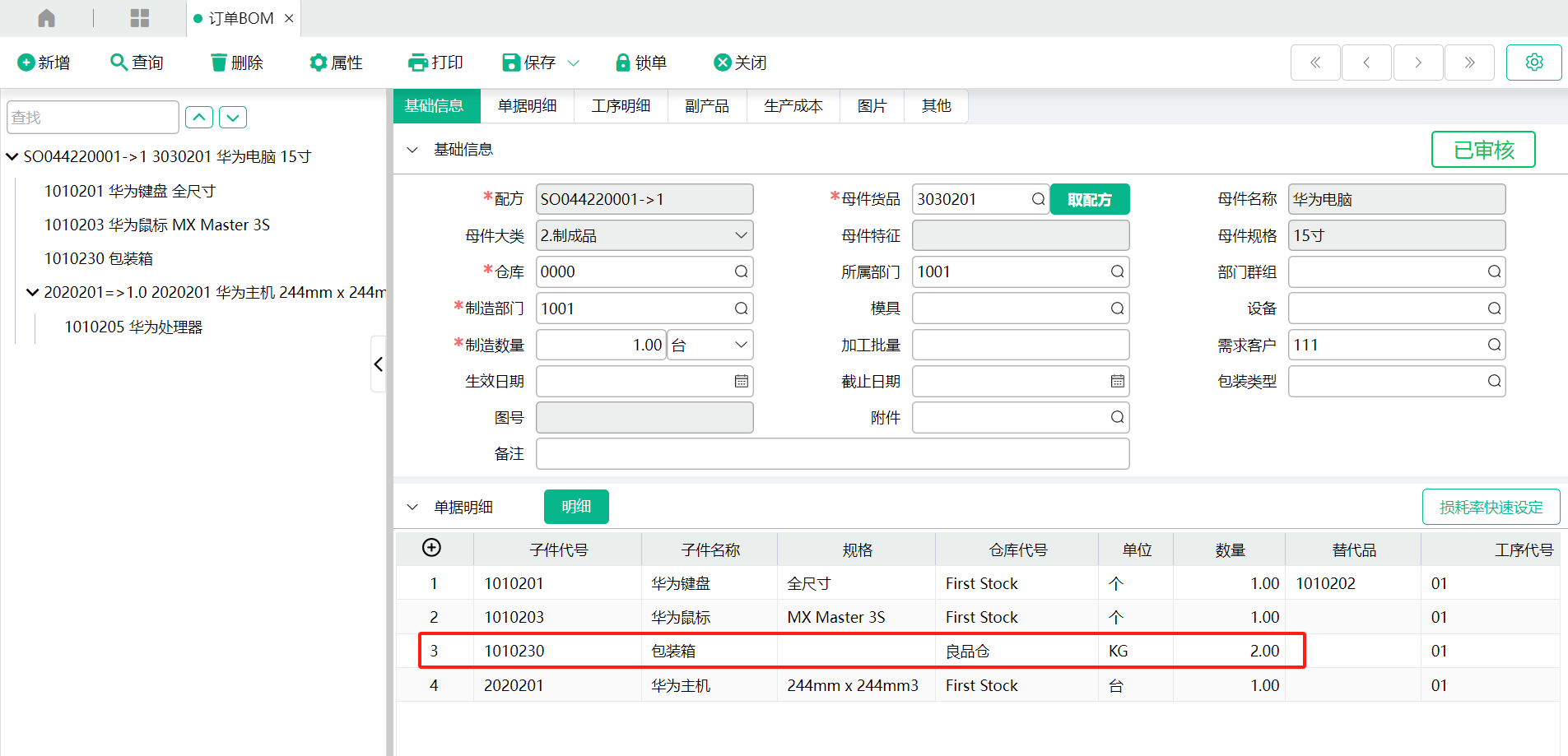Click the 关闭 close order button
The height and width of the screenshot is (756, 1568).
click(740, 63)
